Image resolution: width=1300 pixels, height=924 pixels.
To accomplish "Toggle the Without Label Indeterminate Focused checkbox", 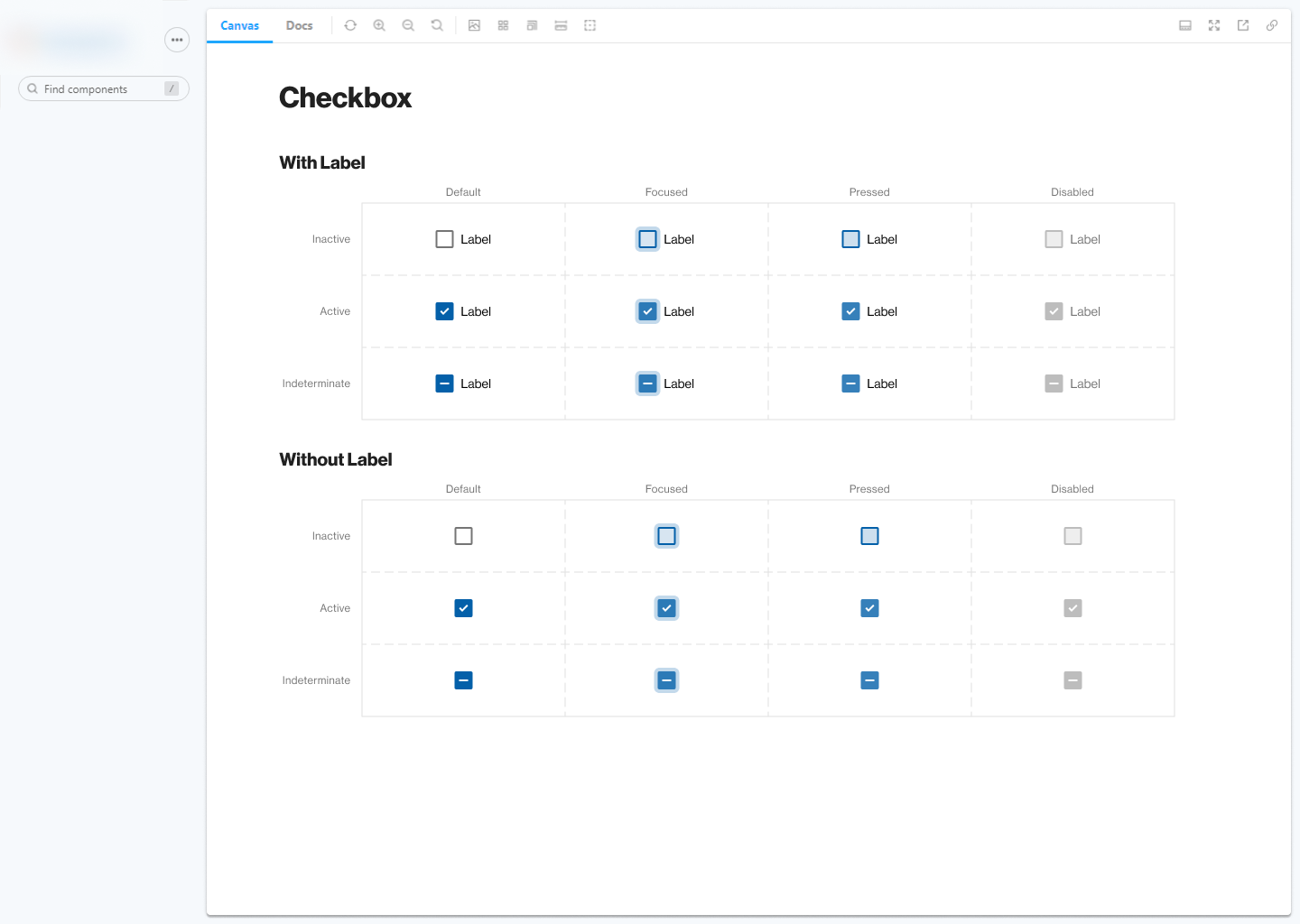I will pos(666,680).
